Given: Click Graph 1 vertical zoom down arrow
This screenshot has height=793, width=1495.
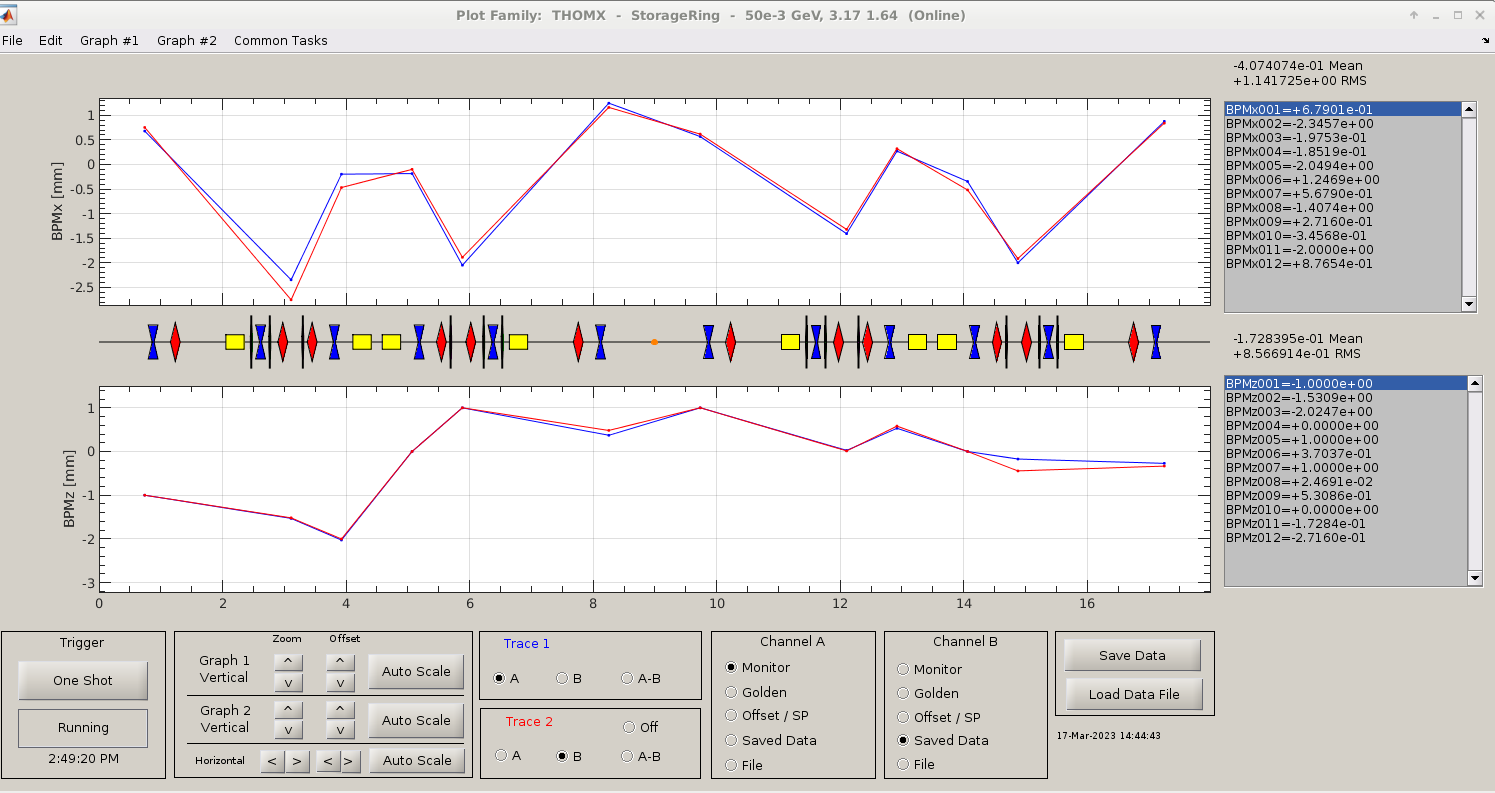Looking at the screenshot, I should click(287, 683).
